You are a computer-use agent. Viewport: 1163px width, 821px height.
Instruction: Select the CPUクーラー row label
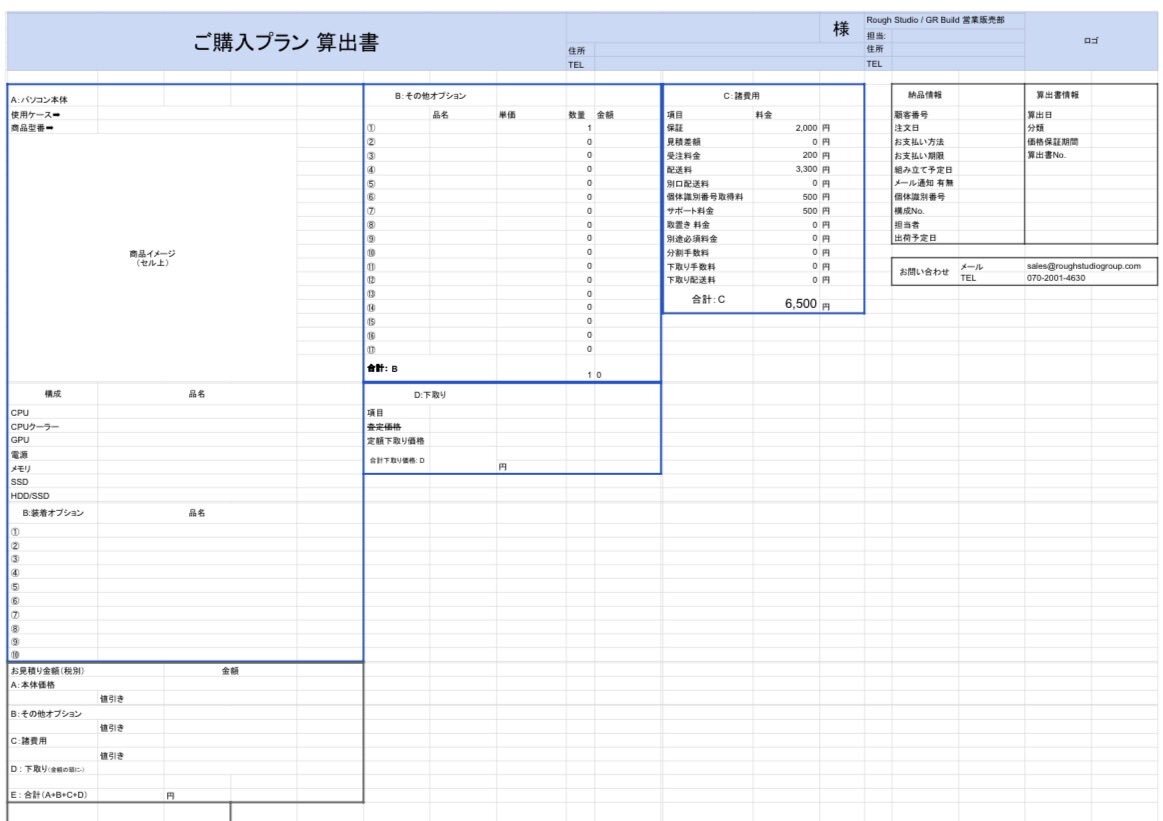point(35,426)
